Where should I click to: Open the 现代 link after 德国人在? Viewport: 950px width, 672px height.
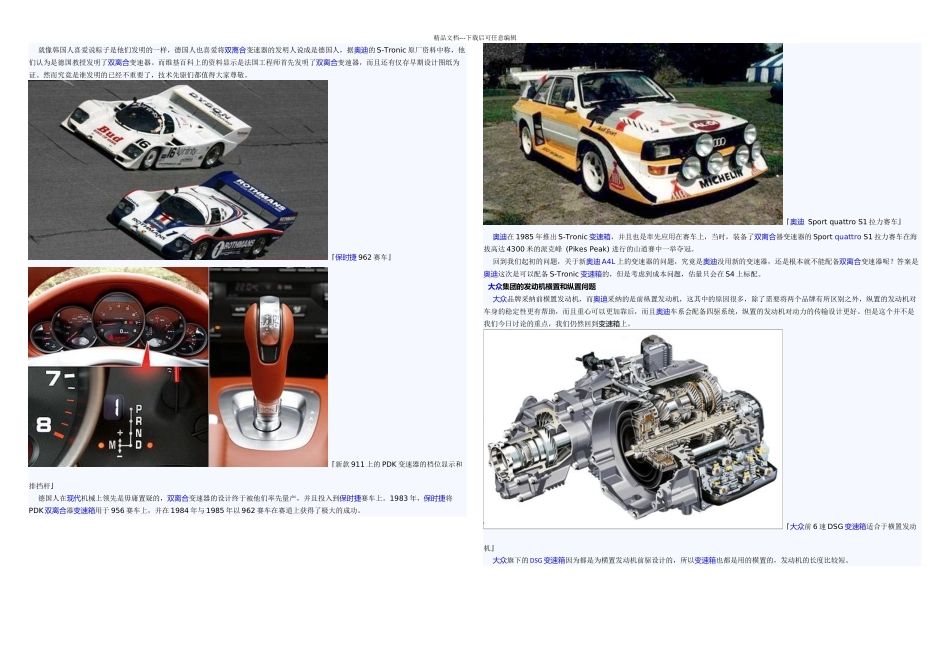(x=73, y=498)
